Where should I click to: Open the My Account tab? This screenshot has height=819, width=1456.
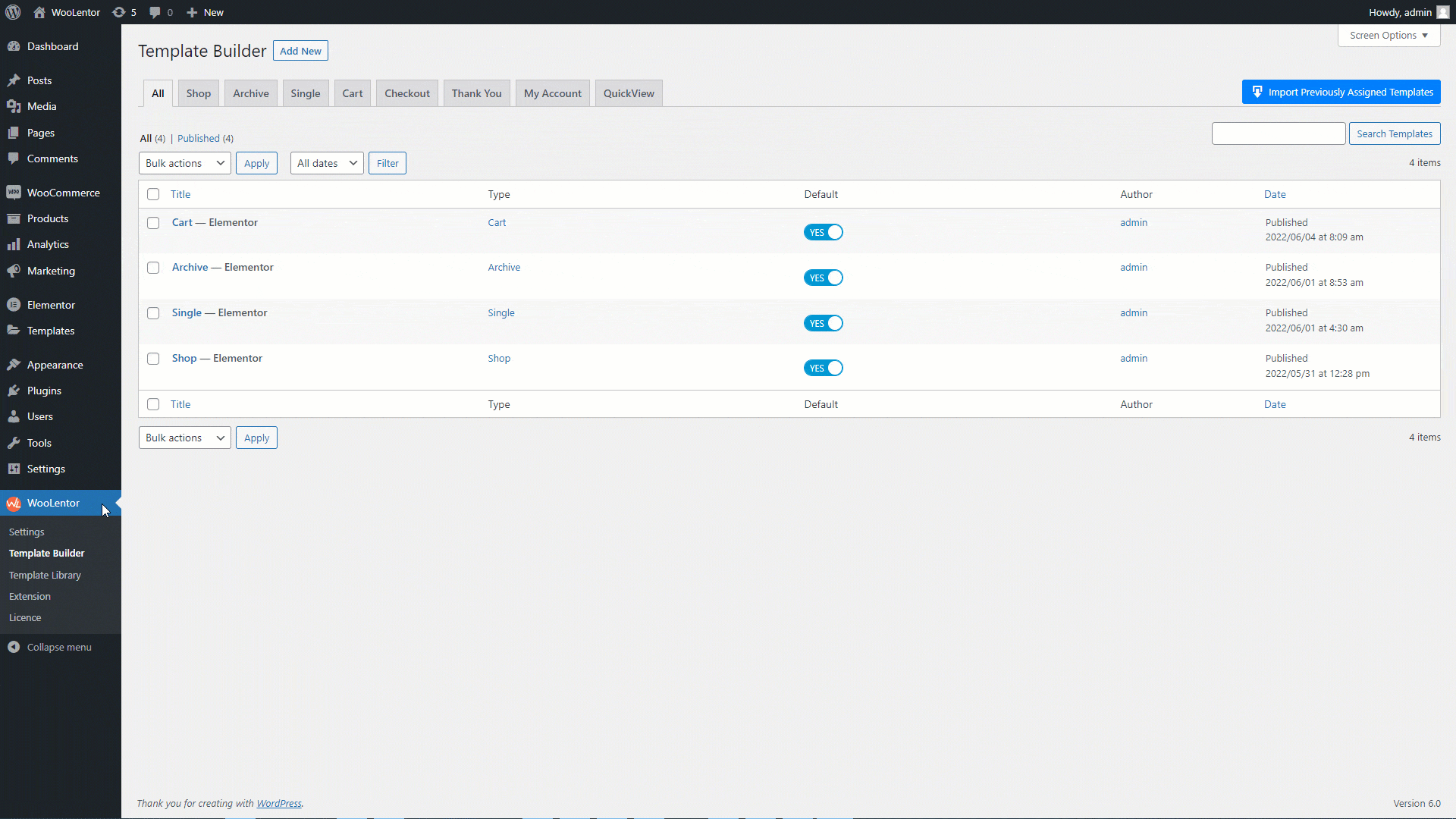(x=553, y=93)
